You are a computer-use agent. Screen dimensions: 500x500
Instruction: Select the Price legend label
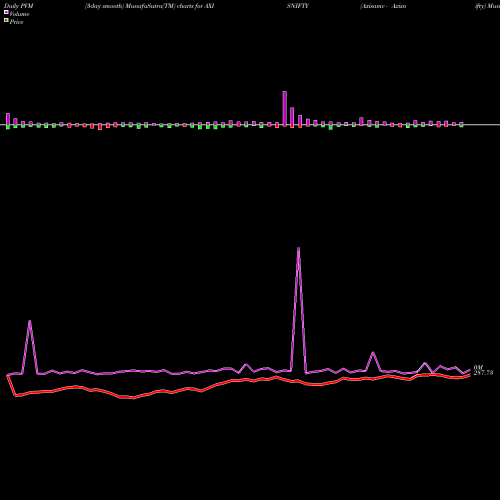[x=16, y=22]
